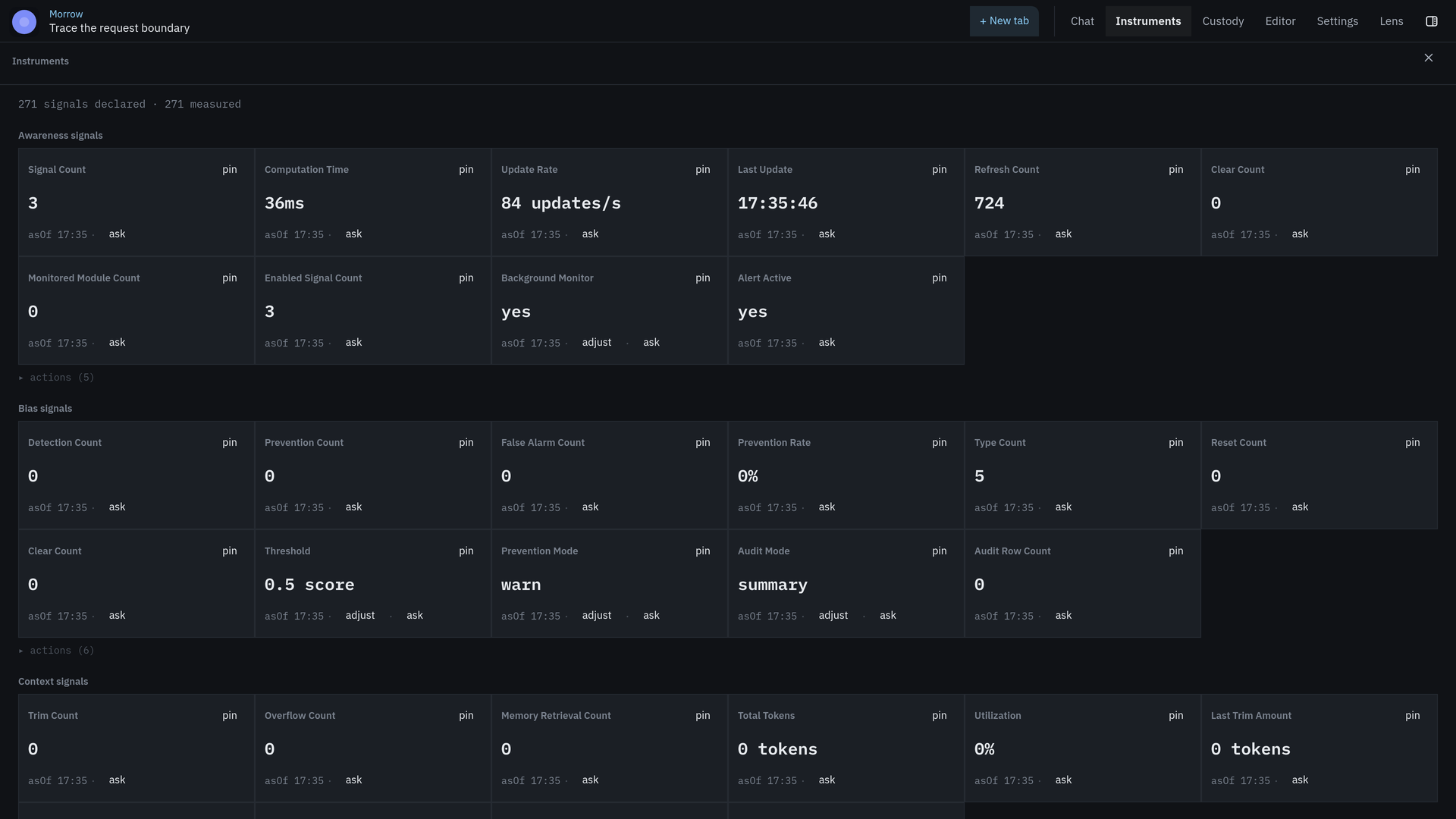Screen dimensions: 1456x819
Task: Click the 'Trace the request boundary' title
Action: [x=120, y=28]
